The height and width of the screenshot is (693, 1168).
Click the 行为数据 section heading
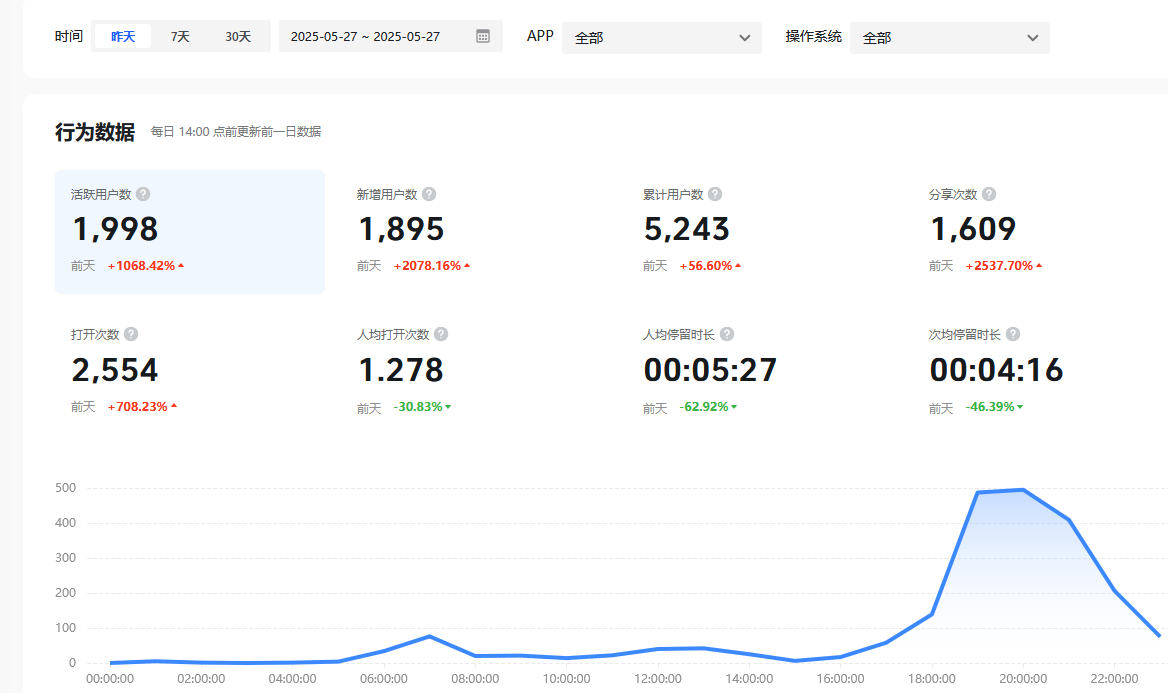coord(95,132)
